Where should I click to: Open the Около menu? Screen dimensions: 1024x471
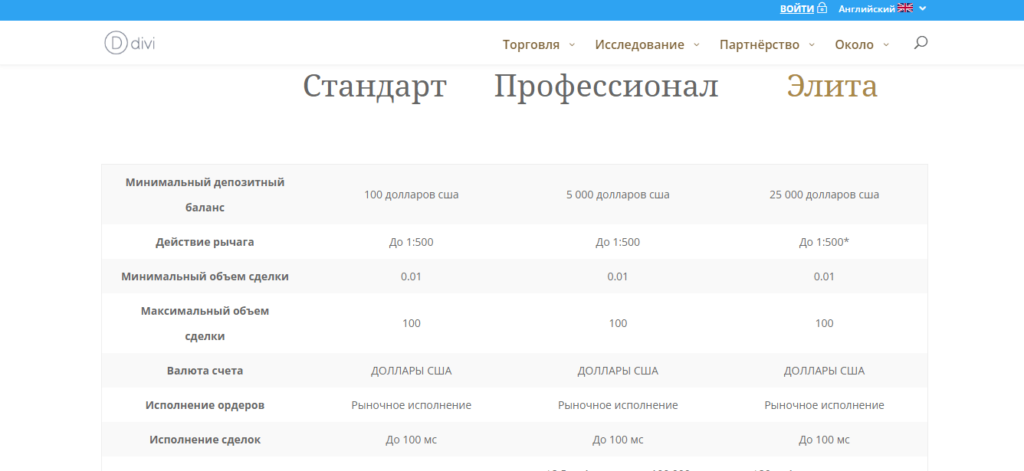click(x=854, y=44)
